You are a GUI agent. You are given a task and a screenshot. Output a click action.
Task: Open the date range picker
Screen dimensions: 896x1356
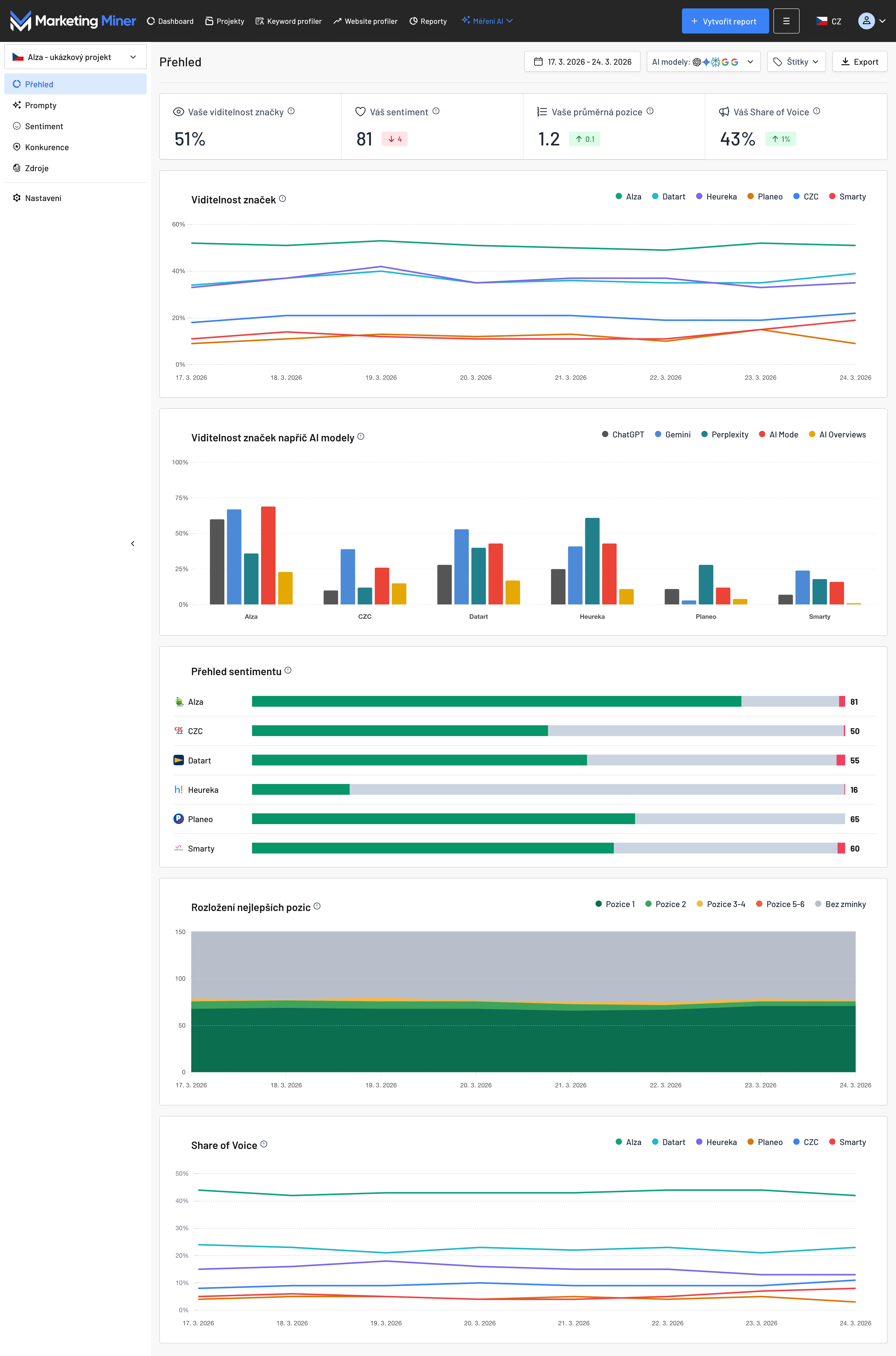click(582, 62)
